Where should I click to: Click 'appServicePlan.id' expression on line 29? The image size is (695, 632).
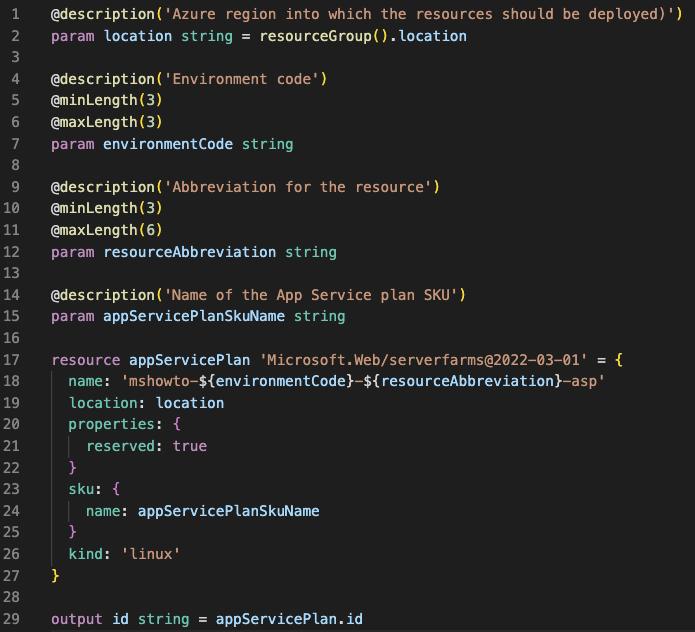(289, 619)
